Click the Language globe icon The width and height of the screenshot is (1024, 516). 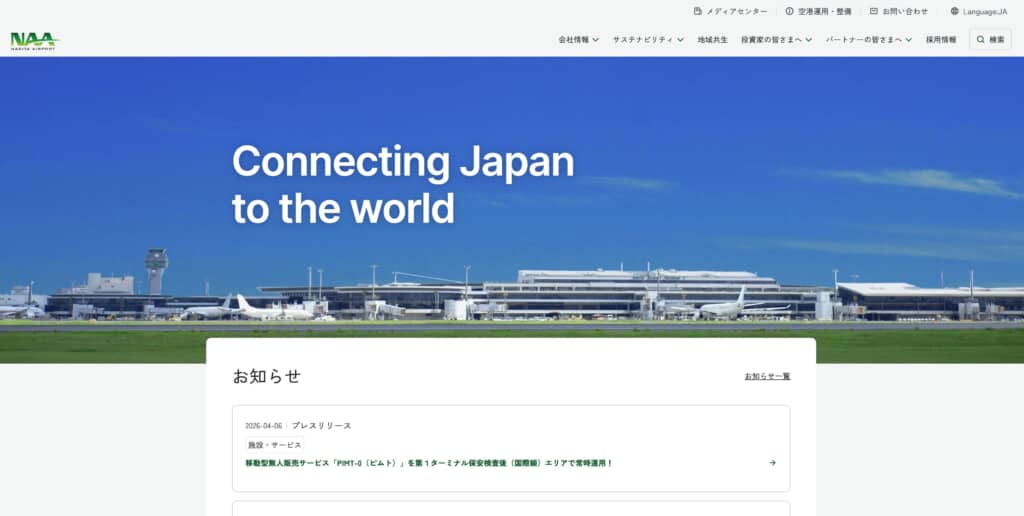pyautogui.click(x=955, y=11)
